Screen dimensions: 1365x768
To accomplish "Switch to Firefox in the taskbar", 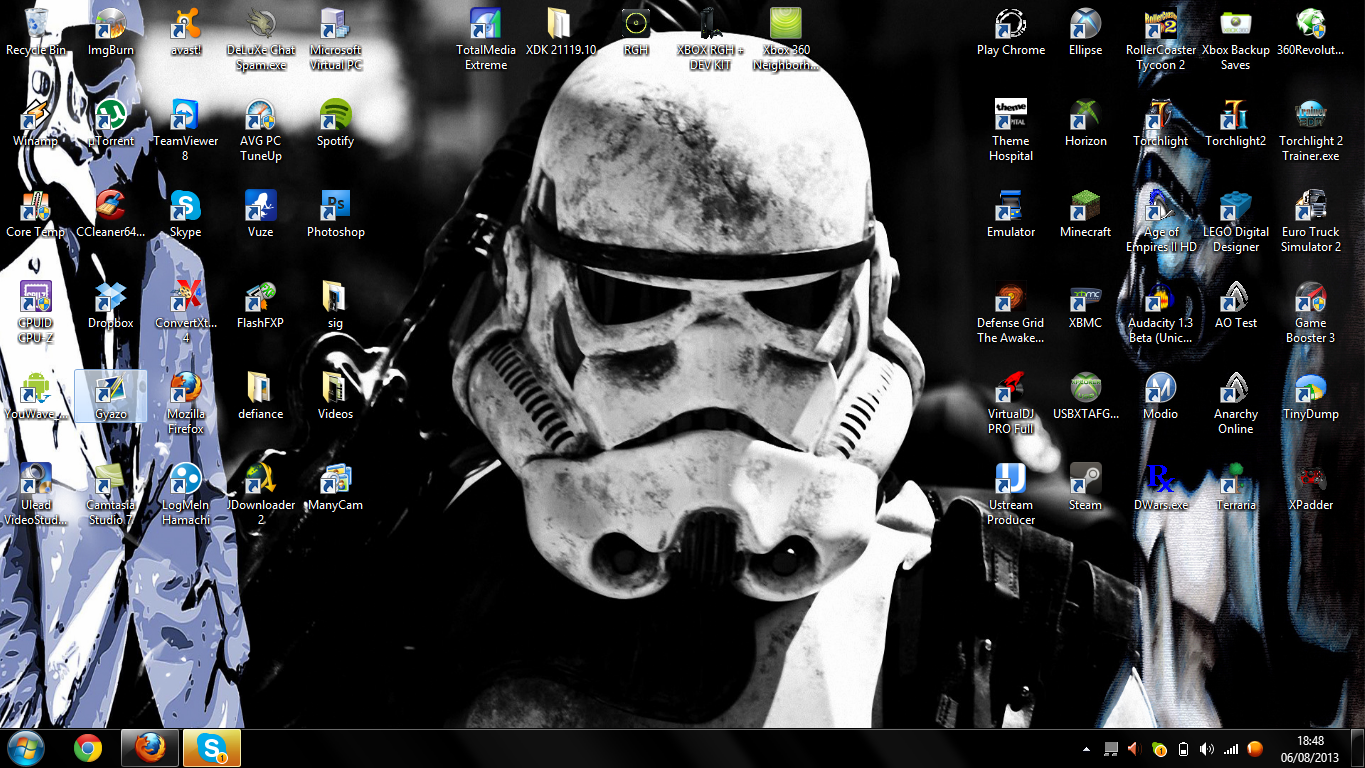I will (x=150, y=748).
